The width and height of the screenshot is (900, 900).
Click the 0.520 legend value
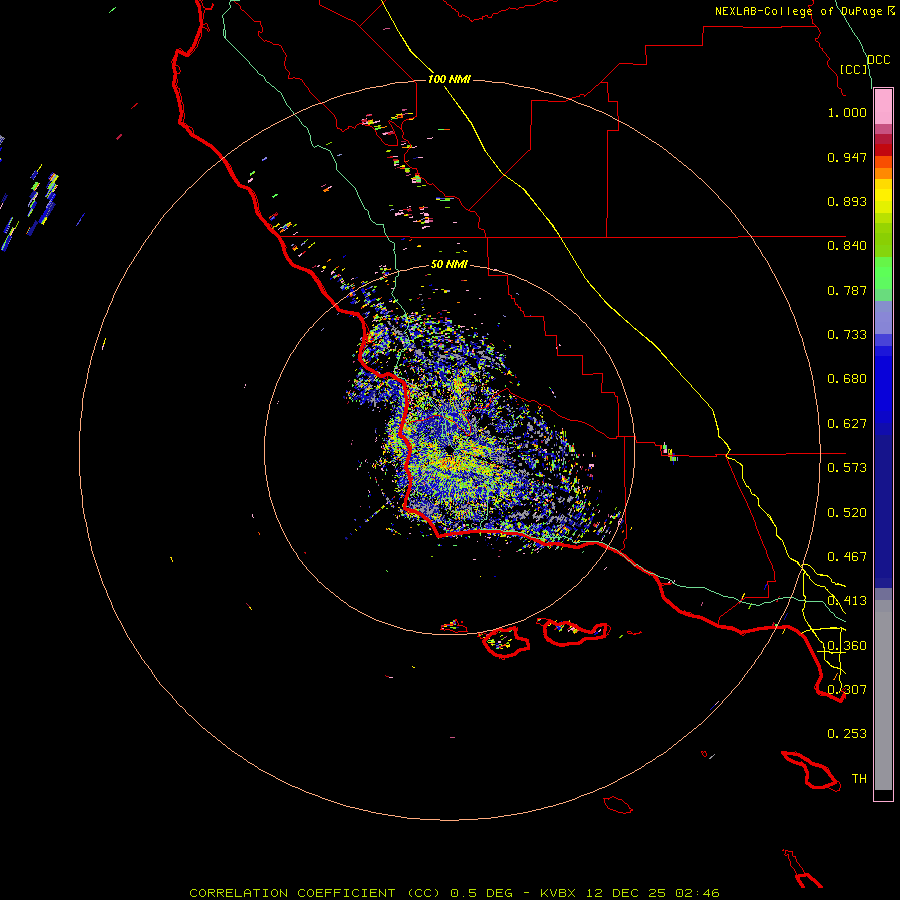847,513
